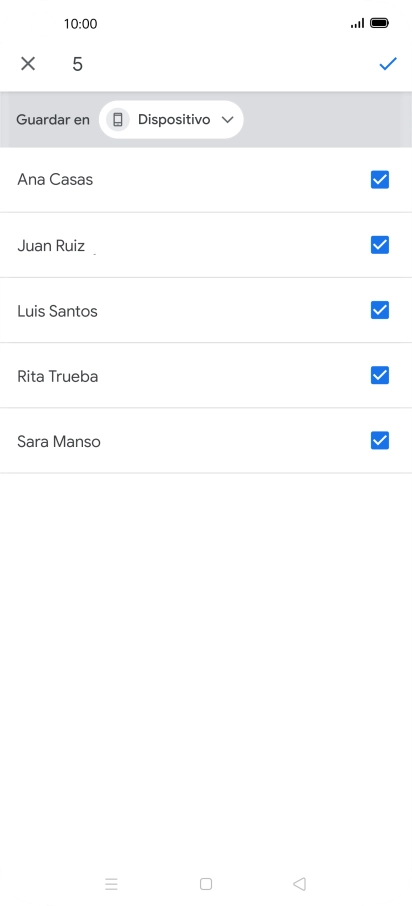
Task: Deselect the Rita Trueba checkbox
Action: (380, 376)
